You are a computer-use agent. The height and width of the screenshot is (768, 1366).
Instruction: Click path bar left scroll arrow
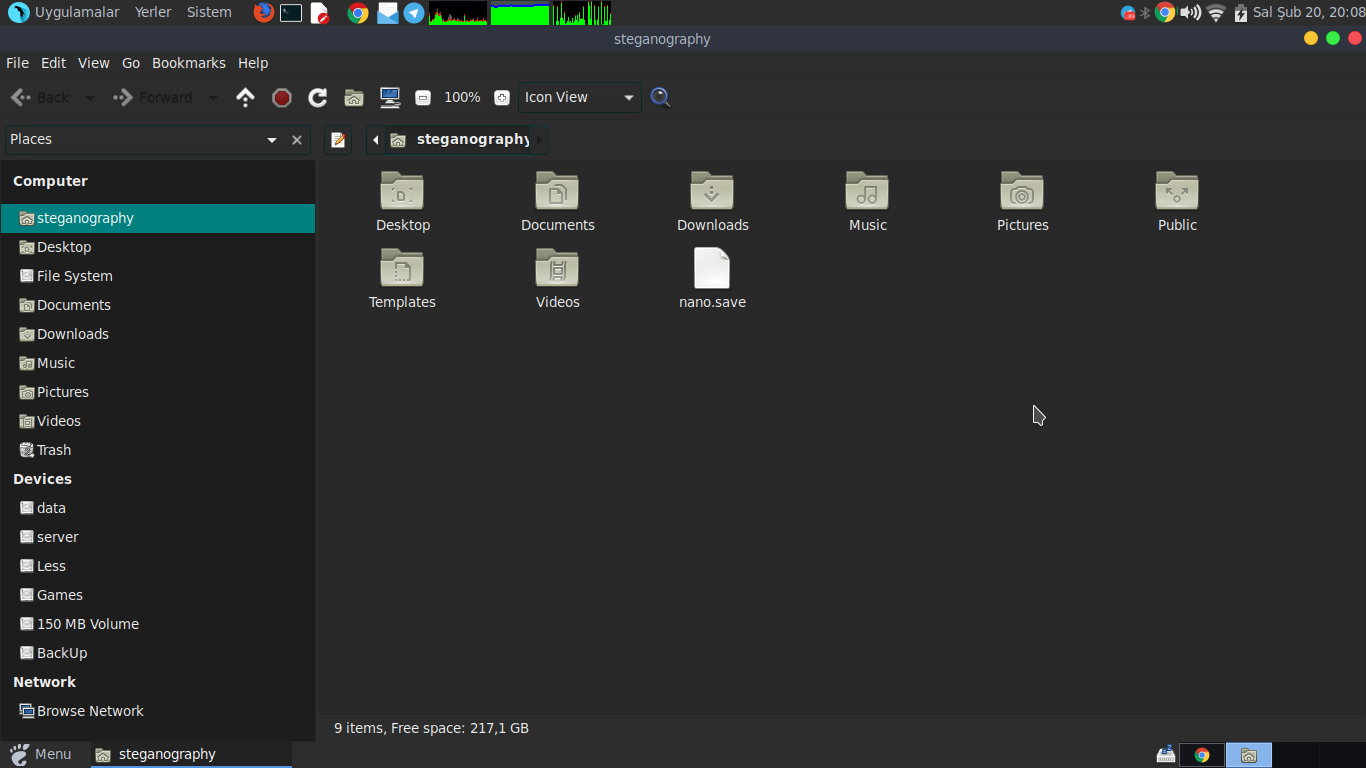(x=375, y=140)
